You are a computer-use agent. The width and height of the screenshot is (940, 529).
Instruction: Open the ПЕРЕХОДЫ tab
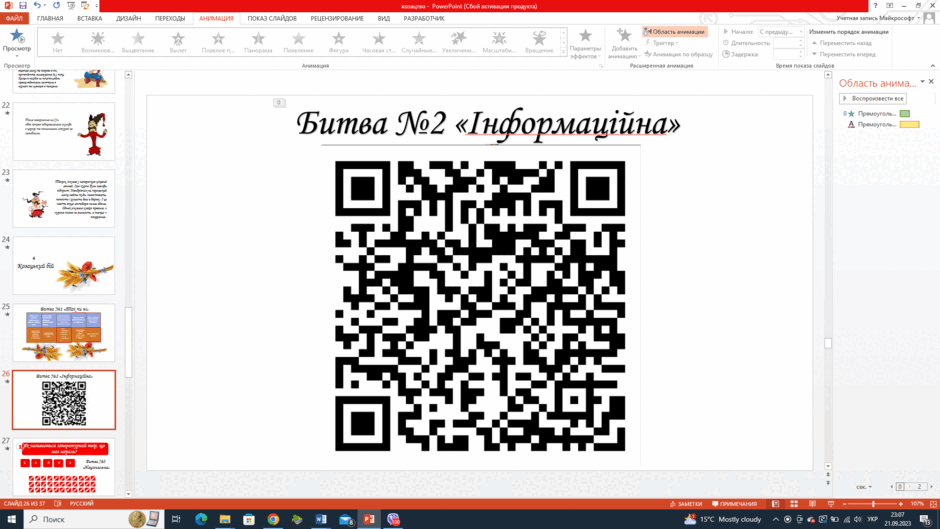click(x=170, y=19)
